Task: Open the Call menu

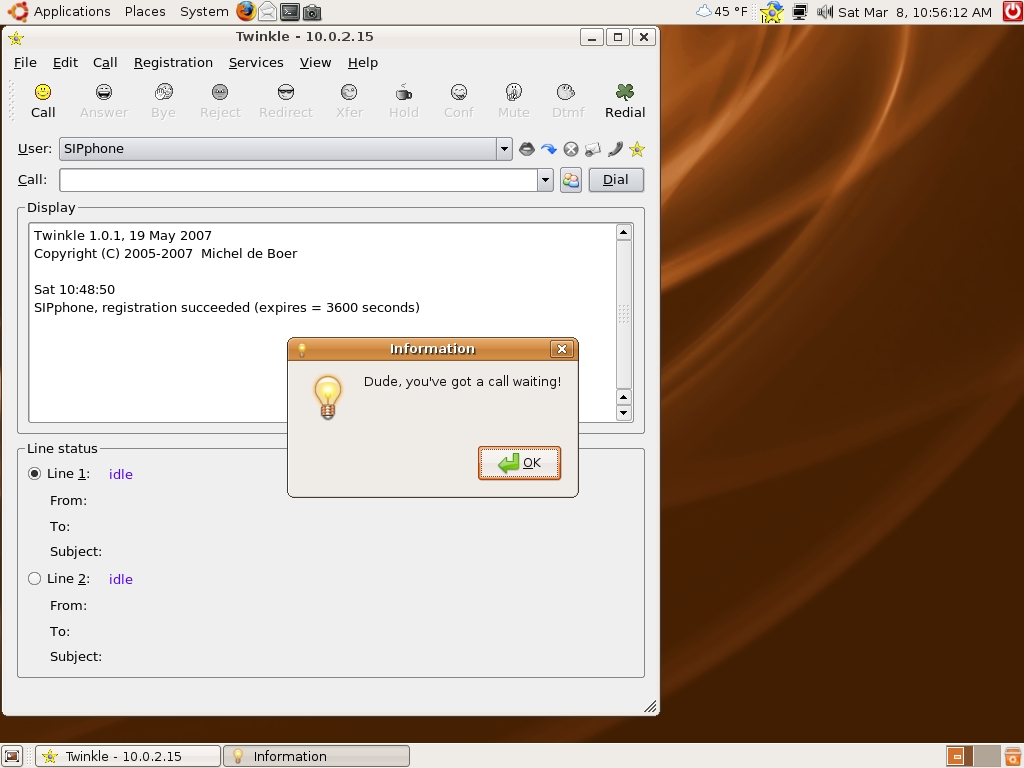Action: [x=105, y=63]
